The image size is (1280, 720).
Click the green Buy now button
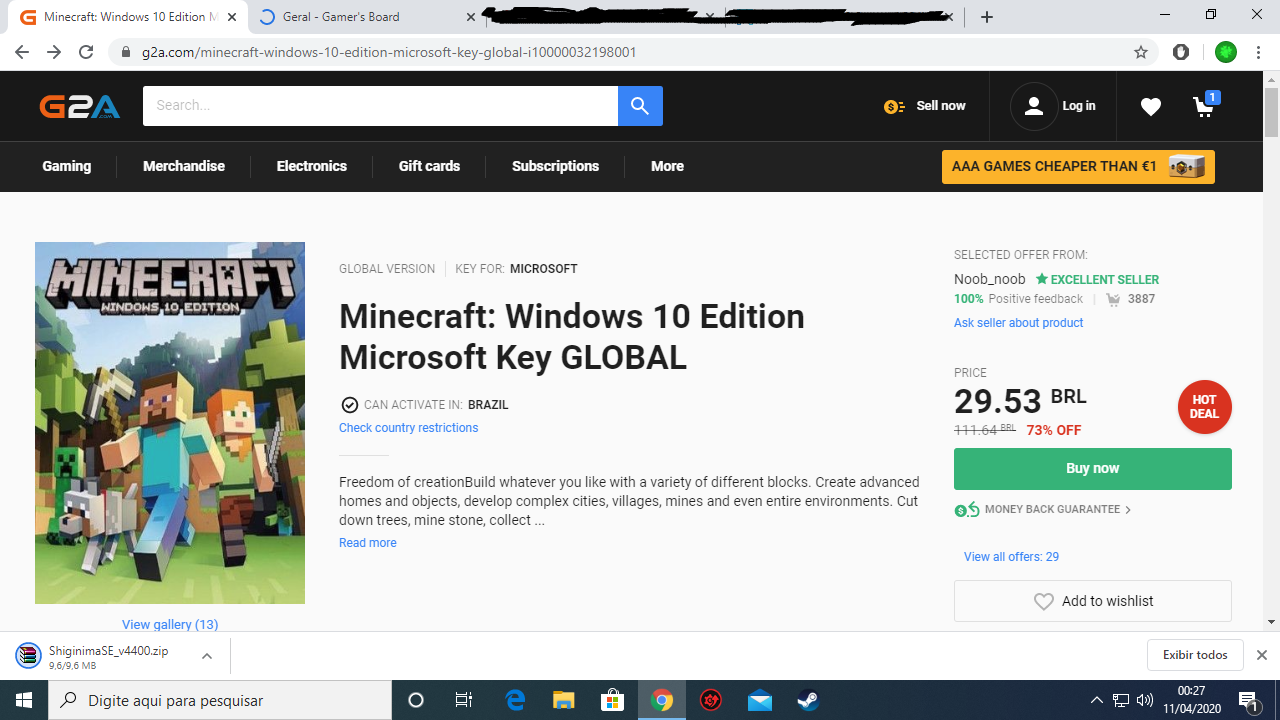click(1093, 469)
